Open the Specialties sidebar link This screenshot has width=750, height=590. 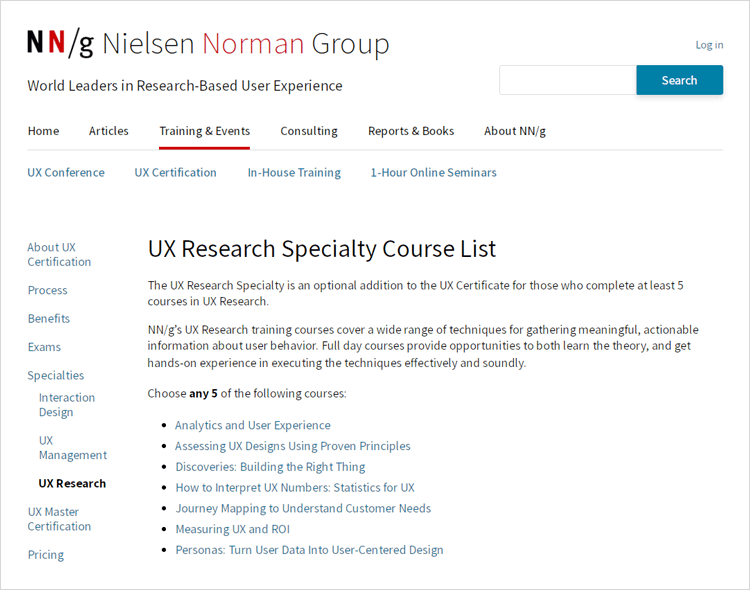click(55, 376)
